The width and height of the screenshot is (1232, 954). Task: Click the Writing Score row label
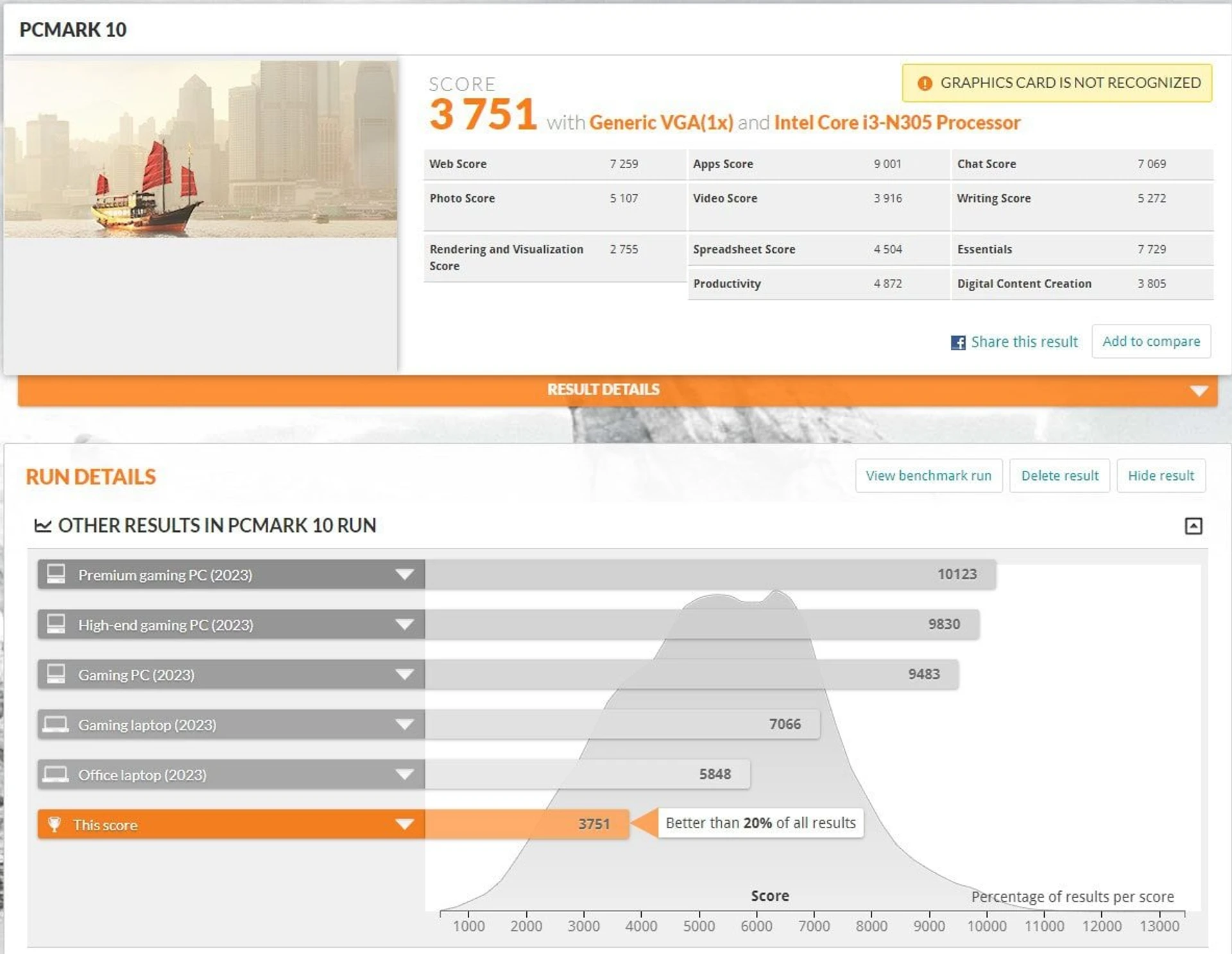[x=994, y=198]
